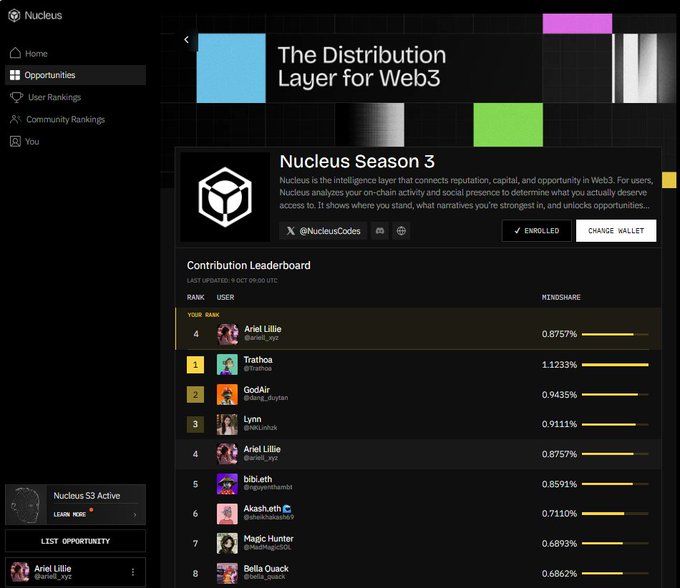
Task: Click Lynn's avatar
Action: pyautogui.click(x=227, y=424)
